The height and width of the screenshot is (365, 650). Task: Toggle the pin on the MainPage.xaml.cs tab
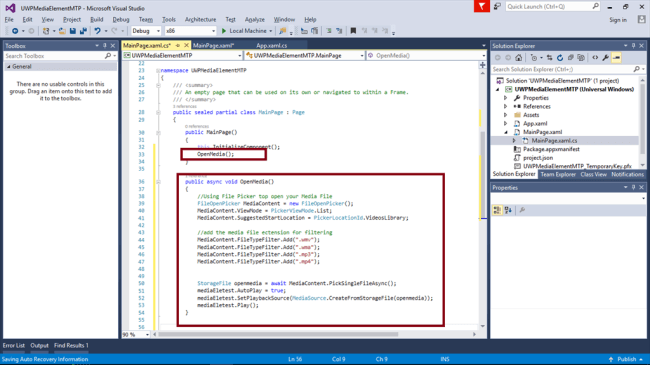pyautogui.click(x=178, y=46)
